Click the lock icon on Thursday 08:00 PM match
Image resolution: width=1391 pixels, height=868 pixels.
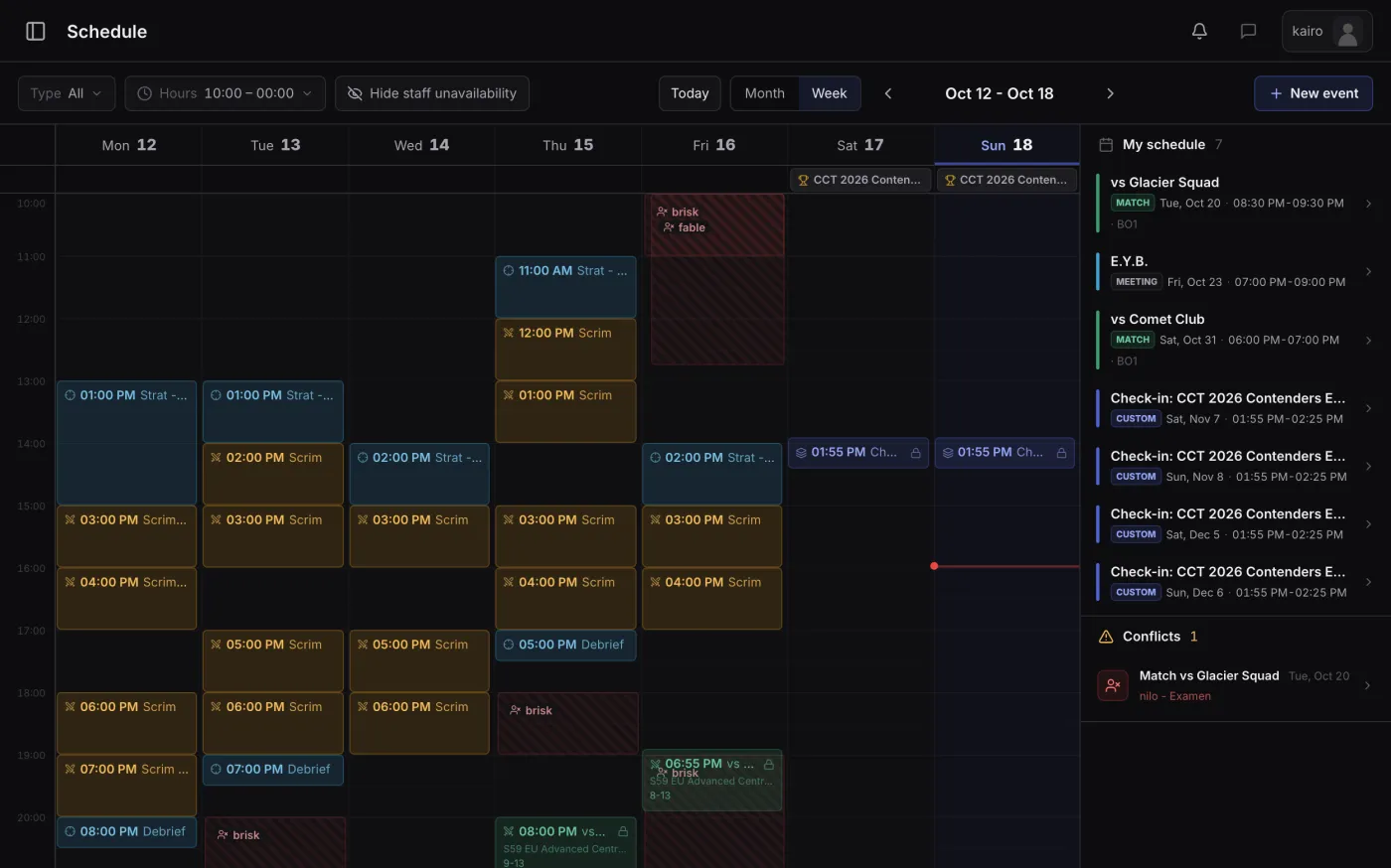623,831
